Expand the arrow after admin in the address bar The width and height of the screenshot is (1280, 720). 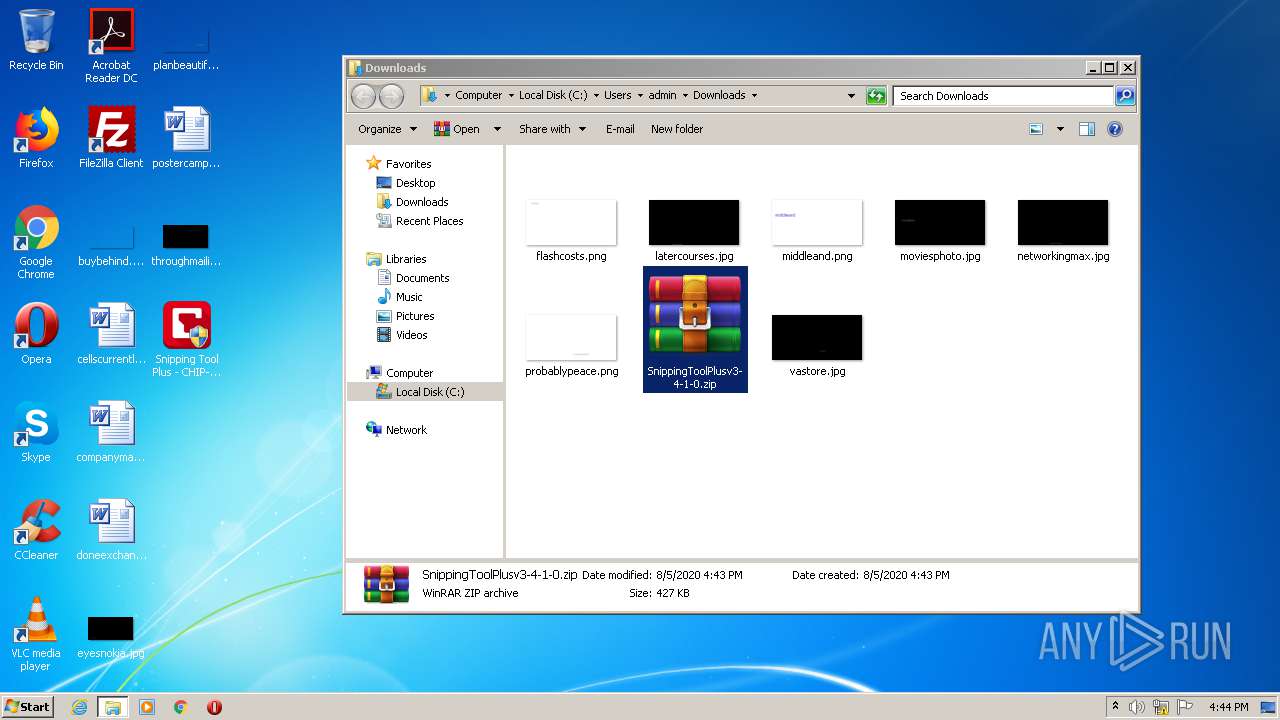coord(685,96)
